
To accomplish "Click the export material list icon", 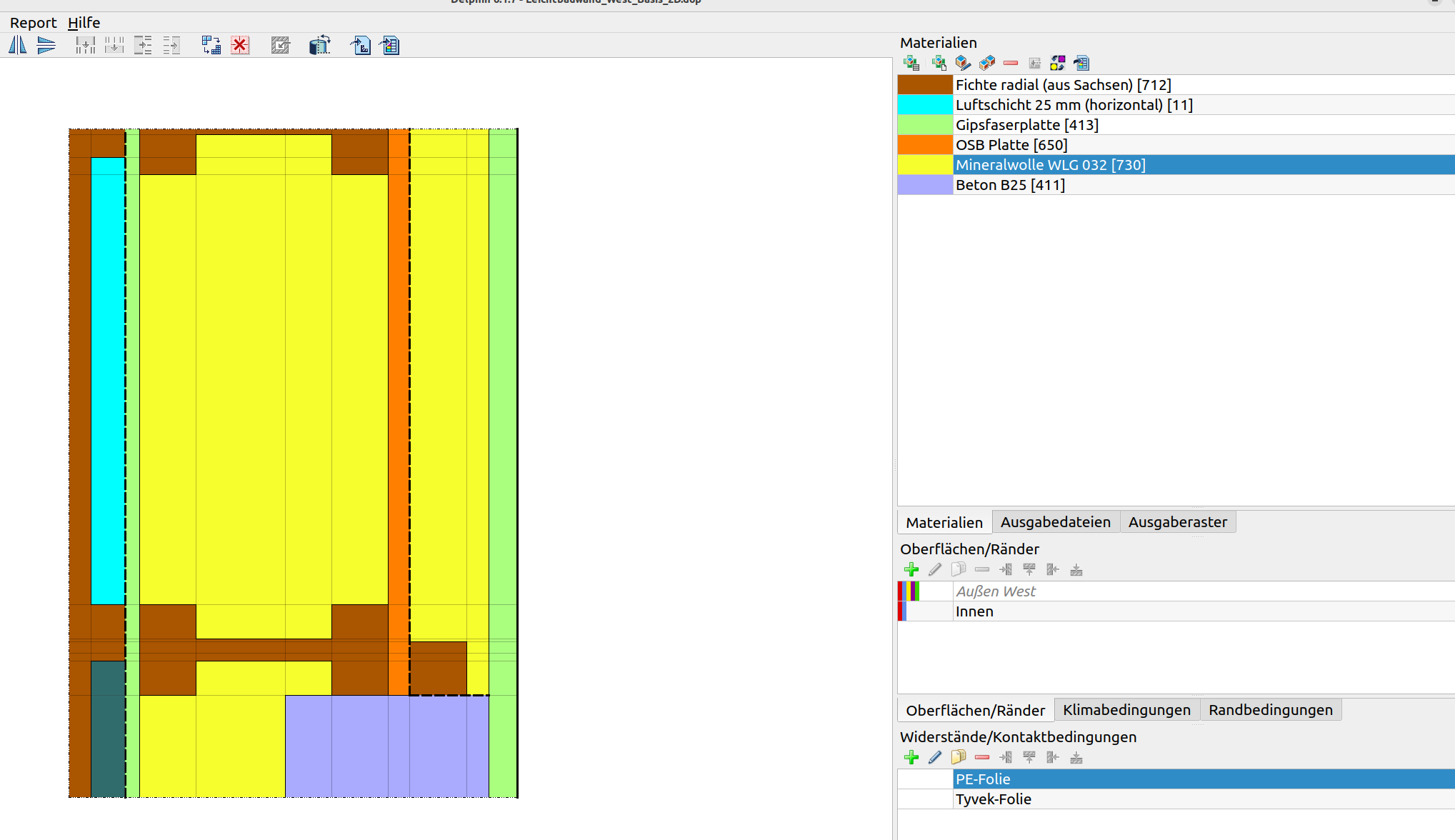I will (x=1081, y=64).
